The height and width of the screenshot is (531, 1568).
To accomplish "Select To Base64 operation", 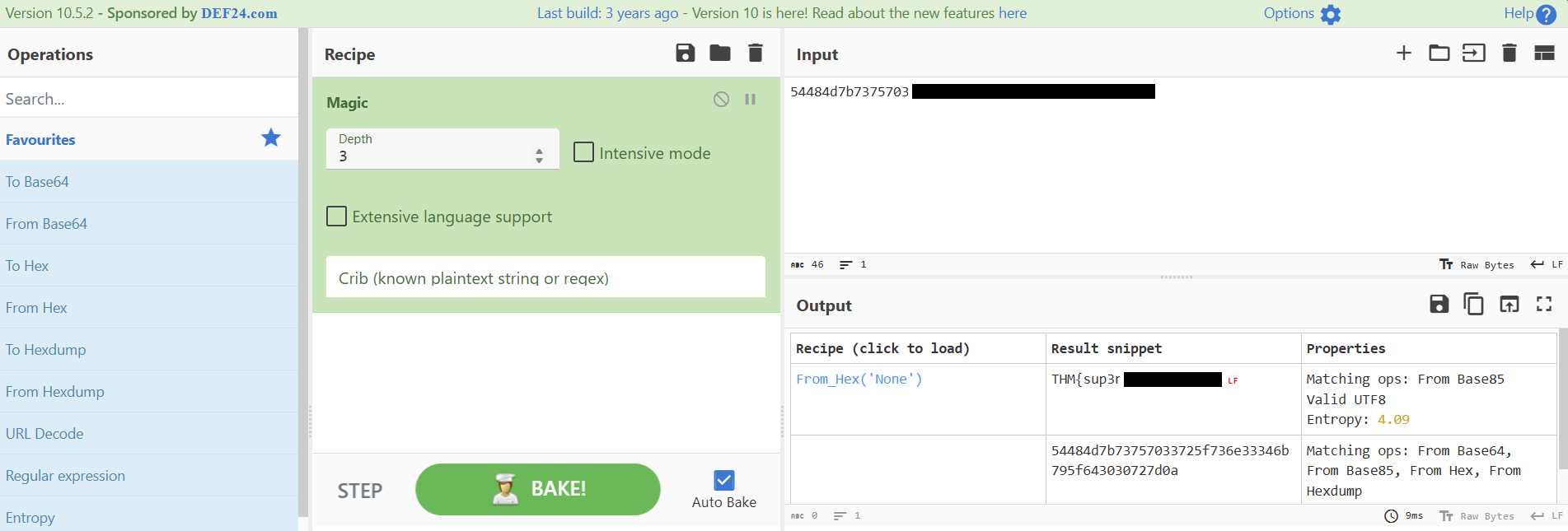I will pyautogui.click(x=149, y=182).
